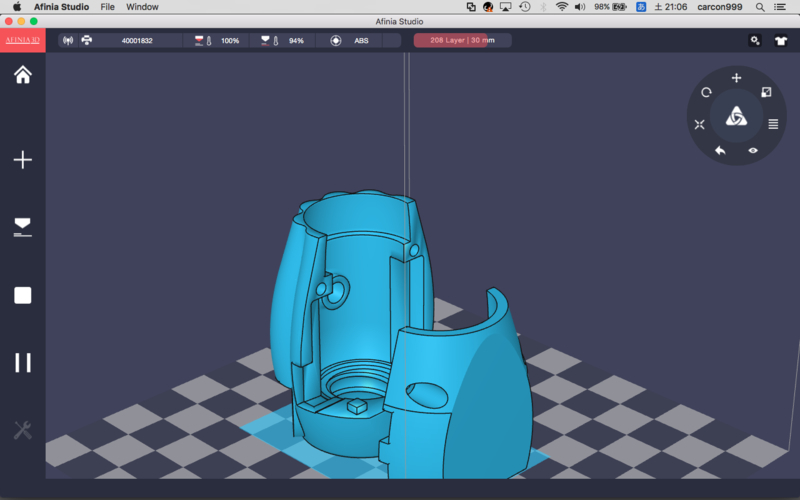Click the Add model plus icon
Image resolution: width=800 pixels, height=500 pixels.
tap(22, 160)
